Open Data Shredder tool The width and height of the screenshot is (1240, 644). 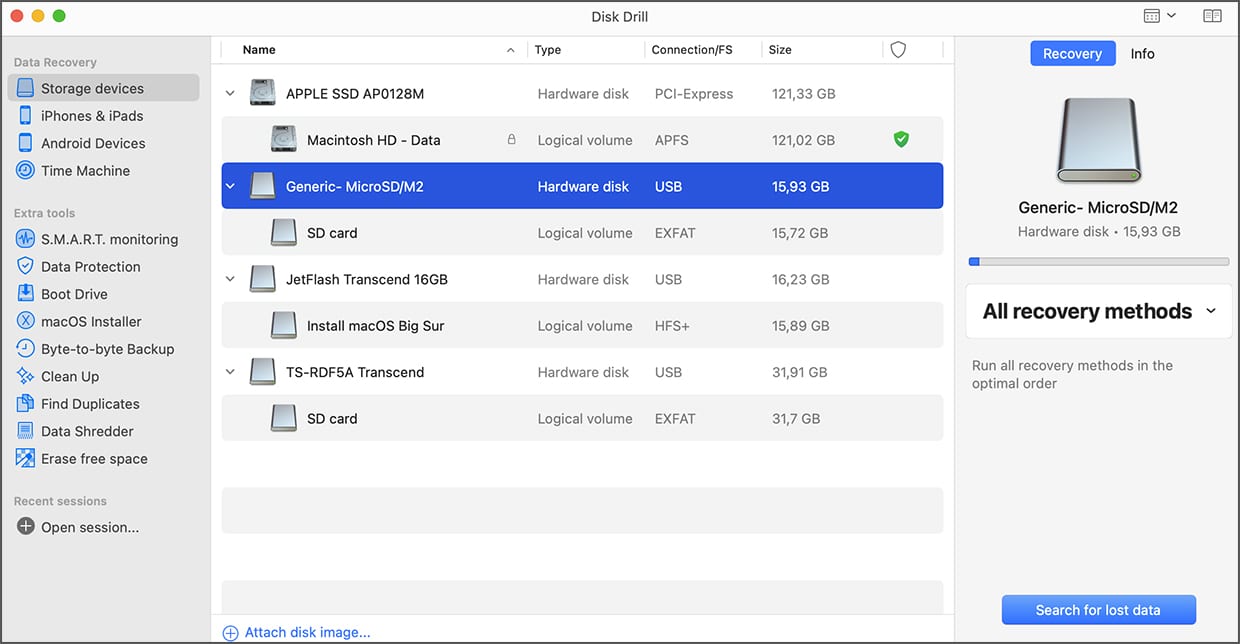(x=87, y=431)
